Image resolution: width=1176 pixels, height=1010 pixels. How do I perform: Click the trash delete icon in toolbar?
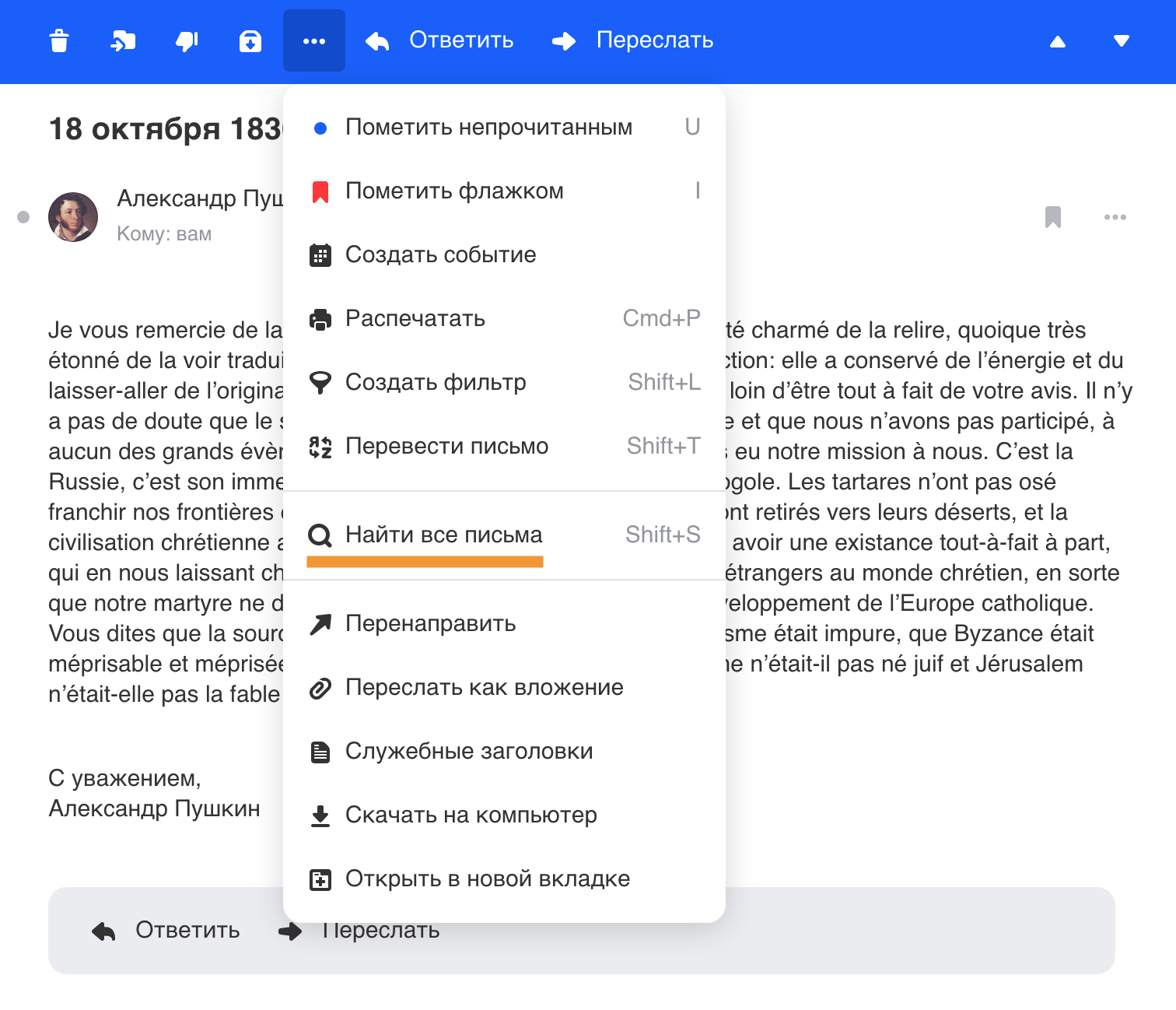coord(59,40)
